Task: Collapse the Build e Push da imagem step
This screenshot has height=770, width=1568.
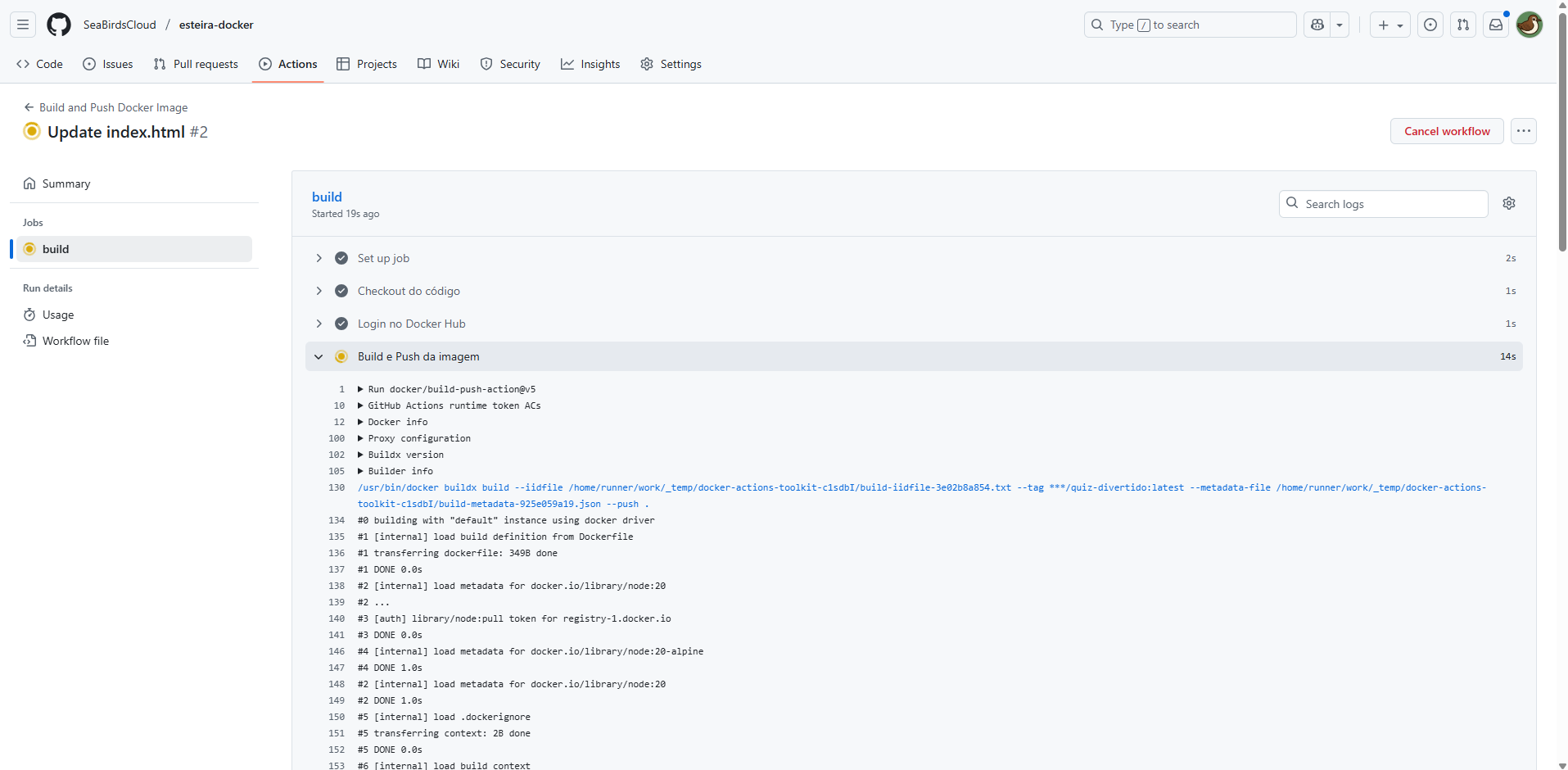Action: (x=914, y=356)
